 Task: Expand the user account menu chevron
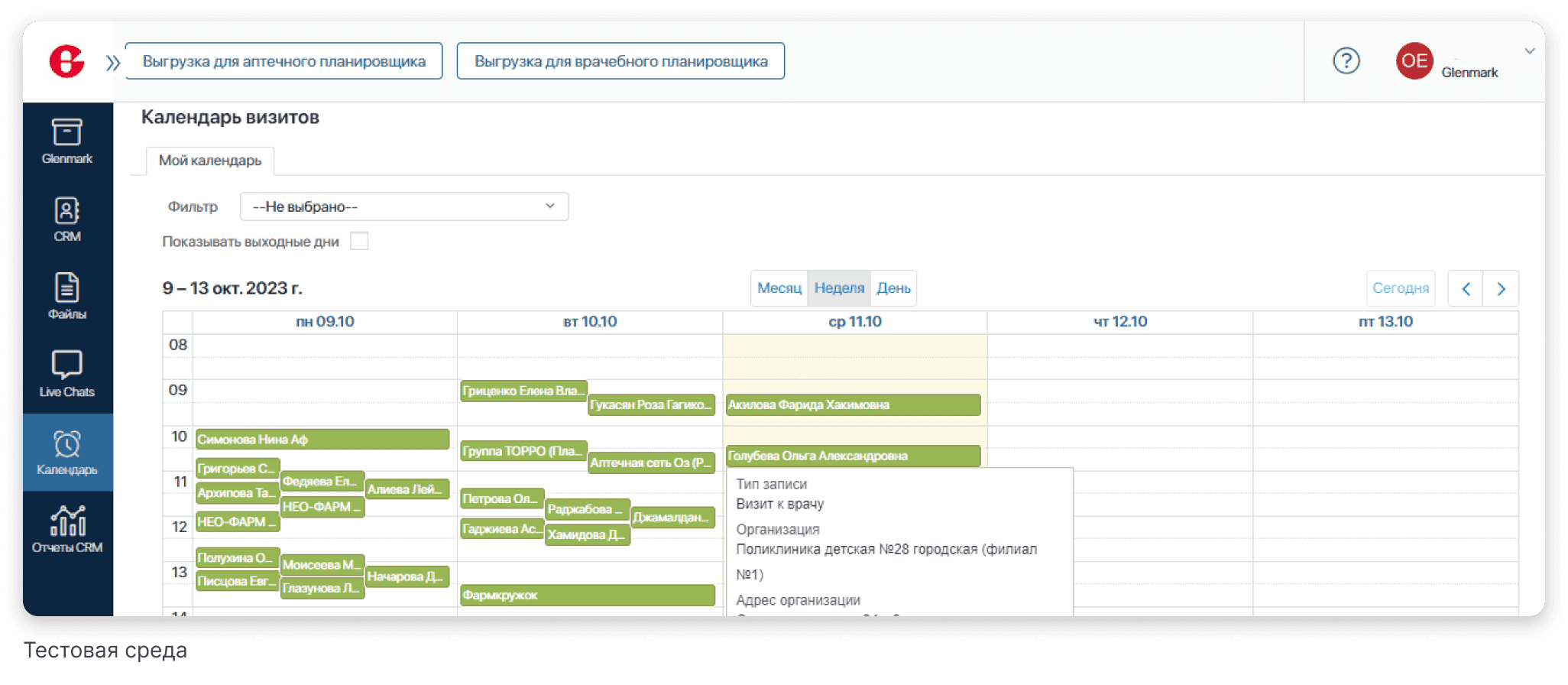coord(1529,51)
